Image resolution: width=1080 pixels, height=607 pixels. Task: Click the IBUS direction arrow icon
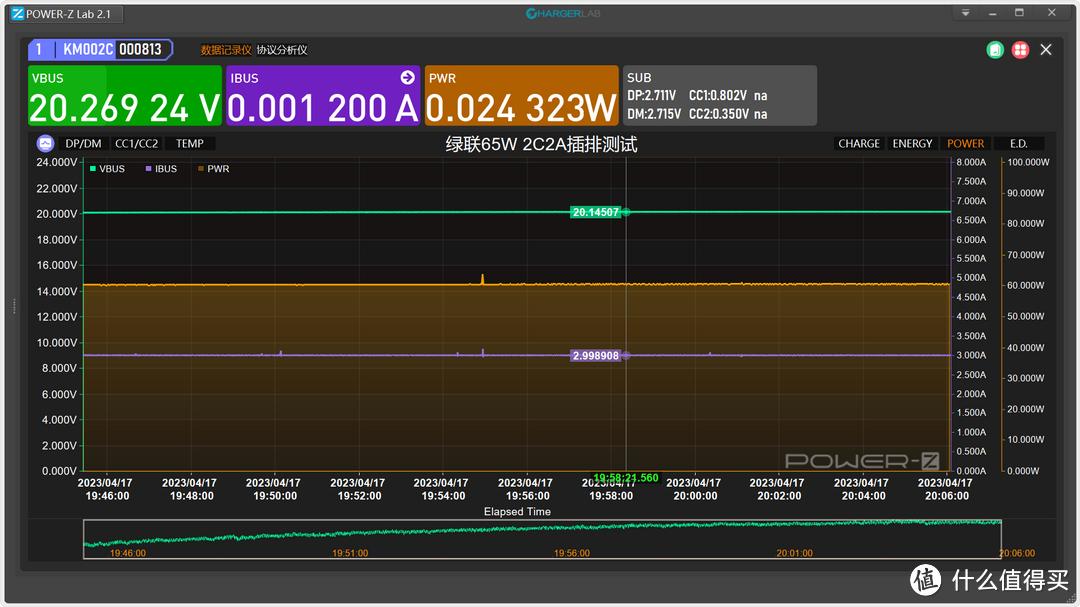coord(407,77)
